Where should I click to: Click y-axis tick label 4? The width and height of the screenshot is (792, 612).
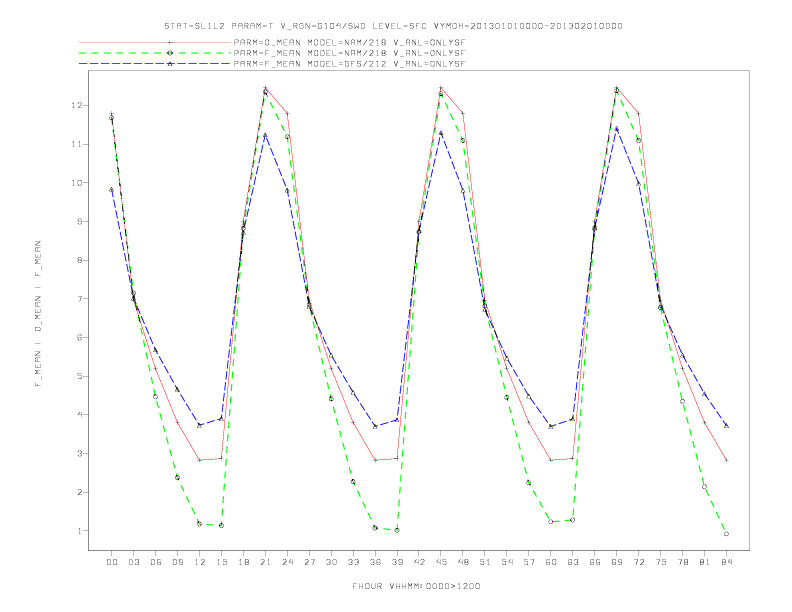coord(79,415)
